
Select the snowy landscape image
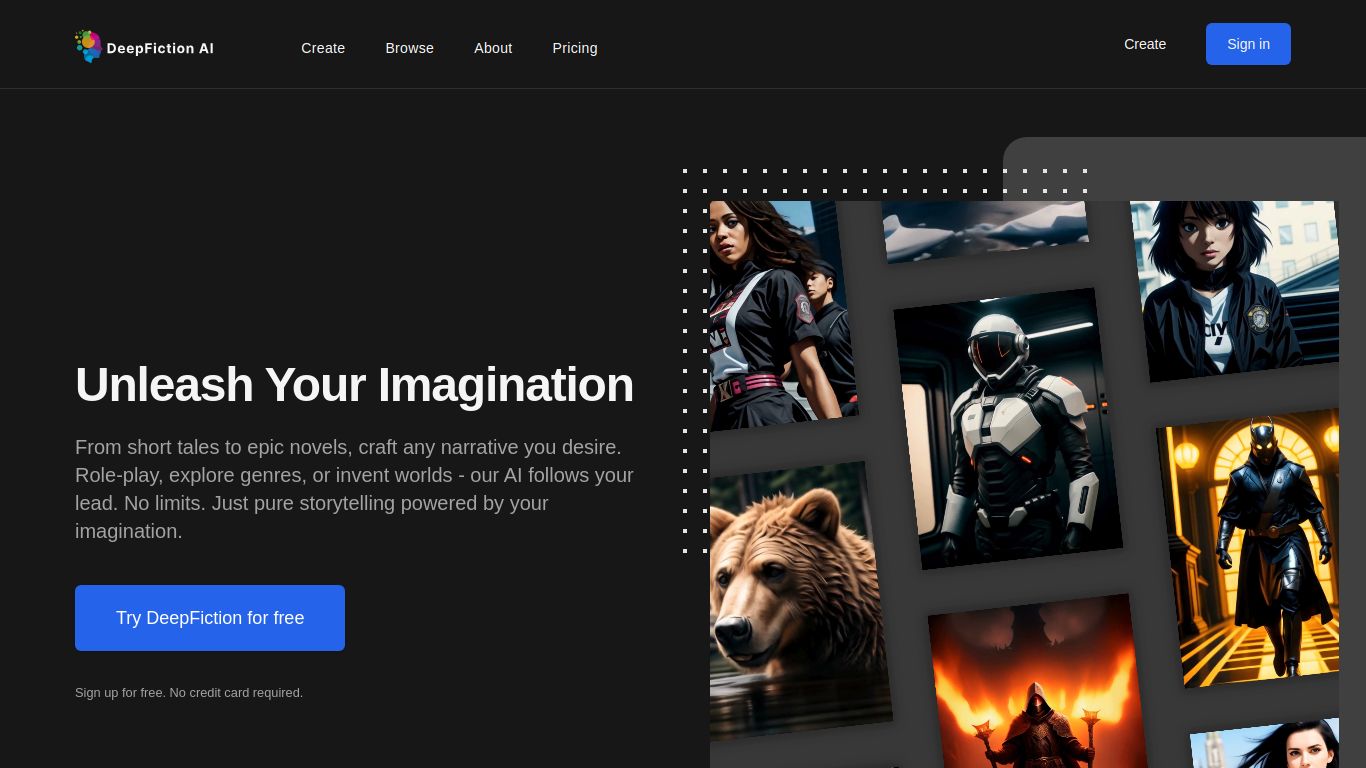click(x=984, y=230)
